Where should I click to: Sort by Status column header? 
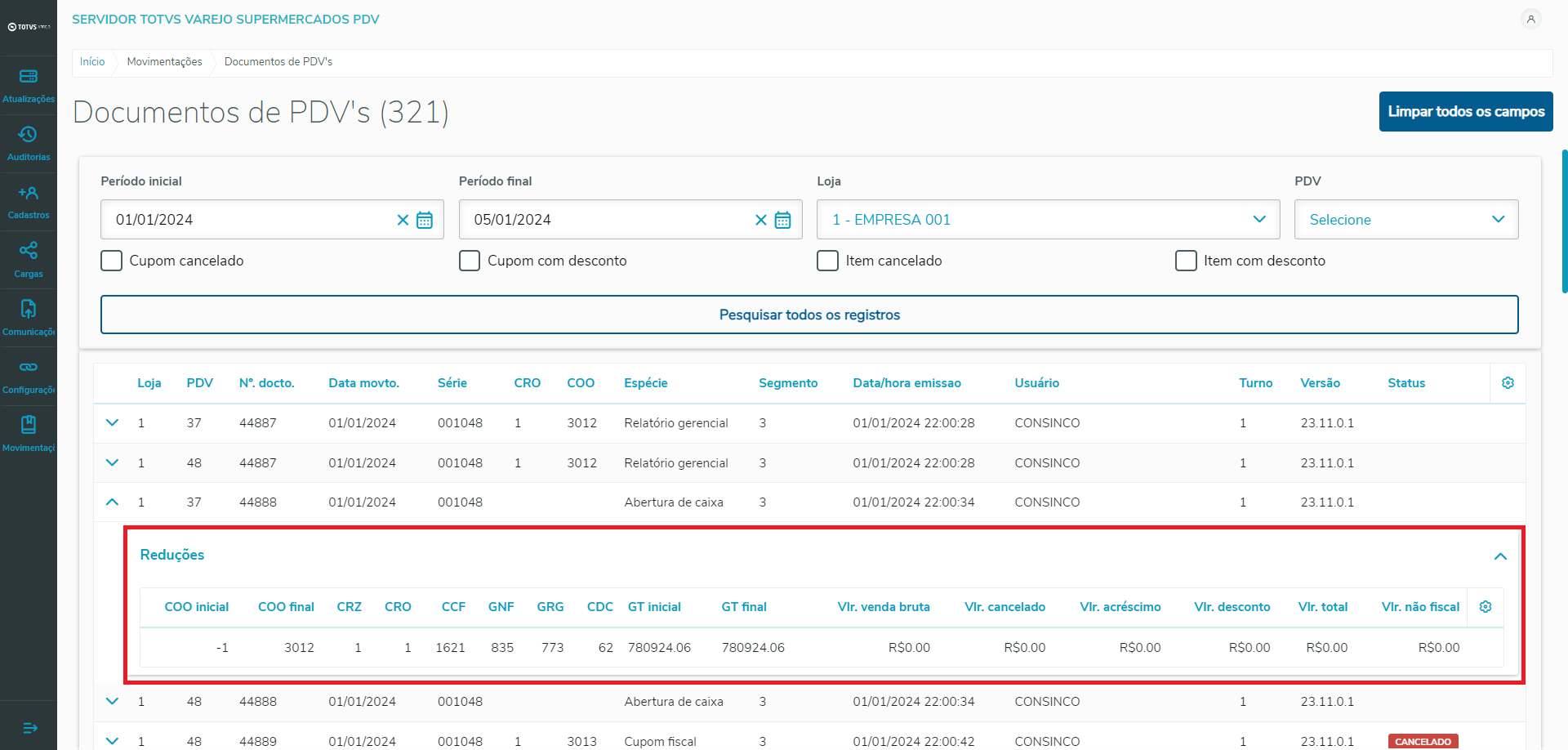tap(1406, 383)
